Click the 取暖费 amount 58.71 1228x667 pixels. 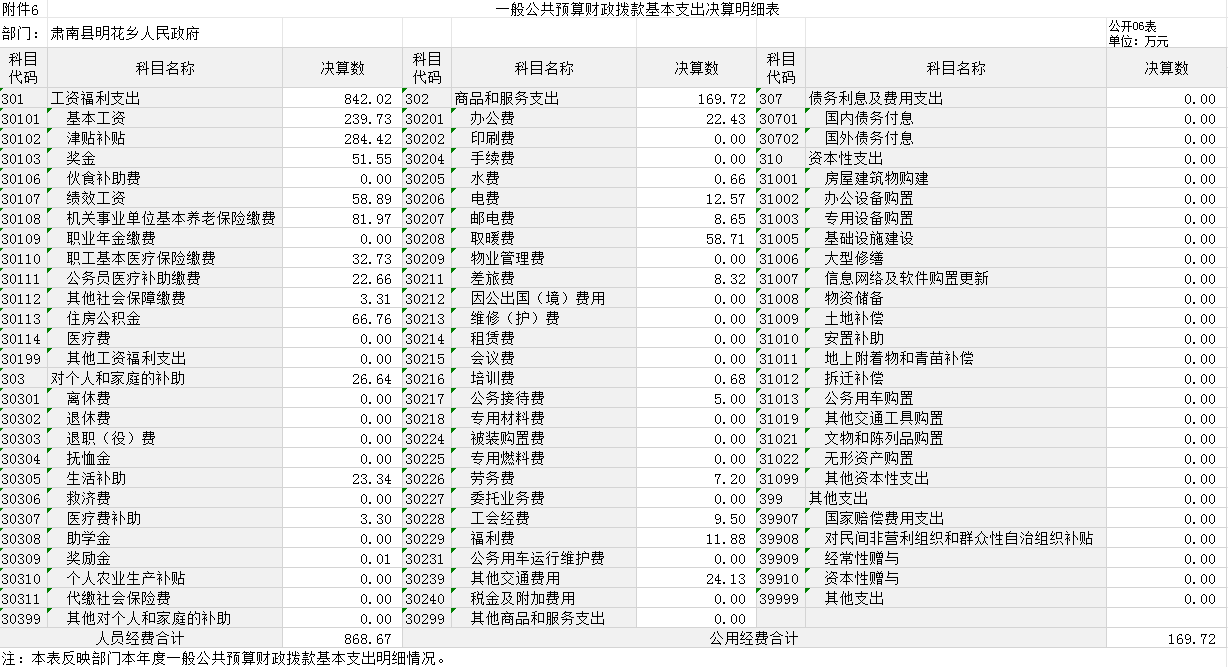click(696, 238)
